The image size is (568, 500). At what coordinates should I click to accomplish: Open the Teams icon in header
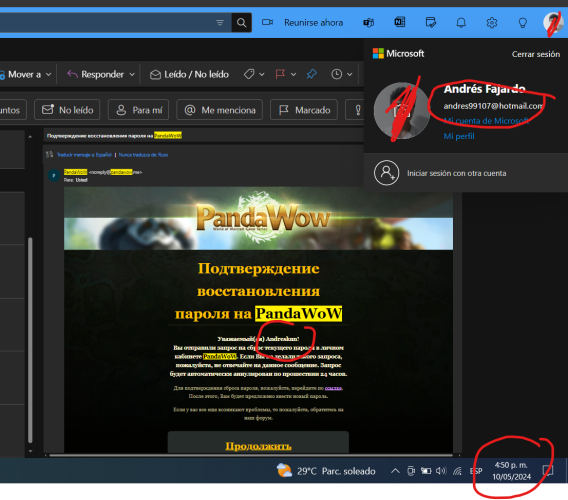pos(369,23)
